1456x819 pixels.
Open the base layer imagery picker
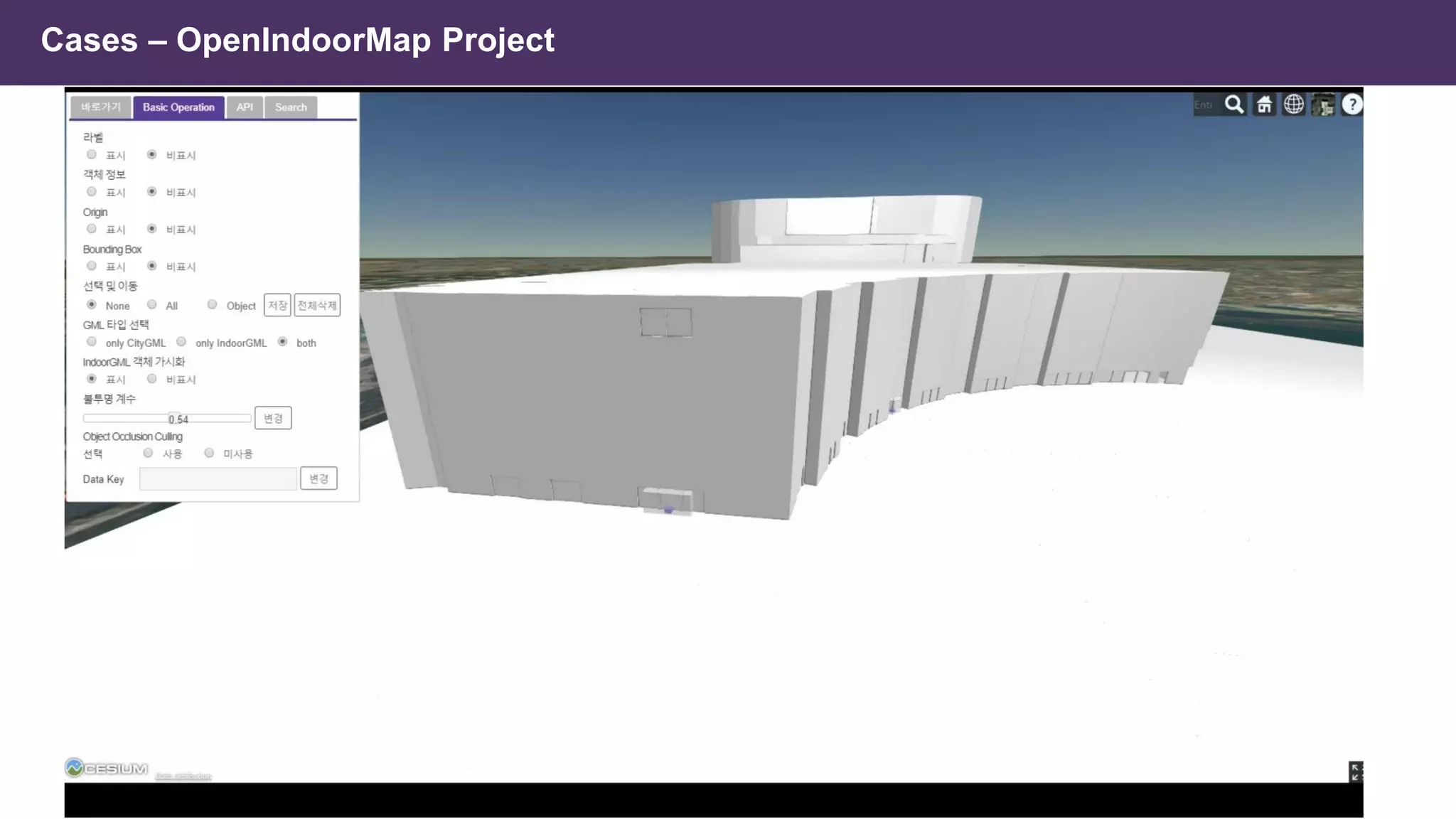coord(1323,105)
